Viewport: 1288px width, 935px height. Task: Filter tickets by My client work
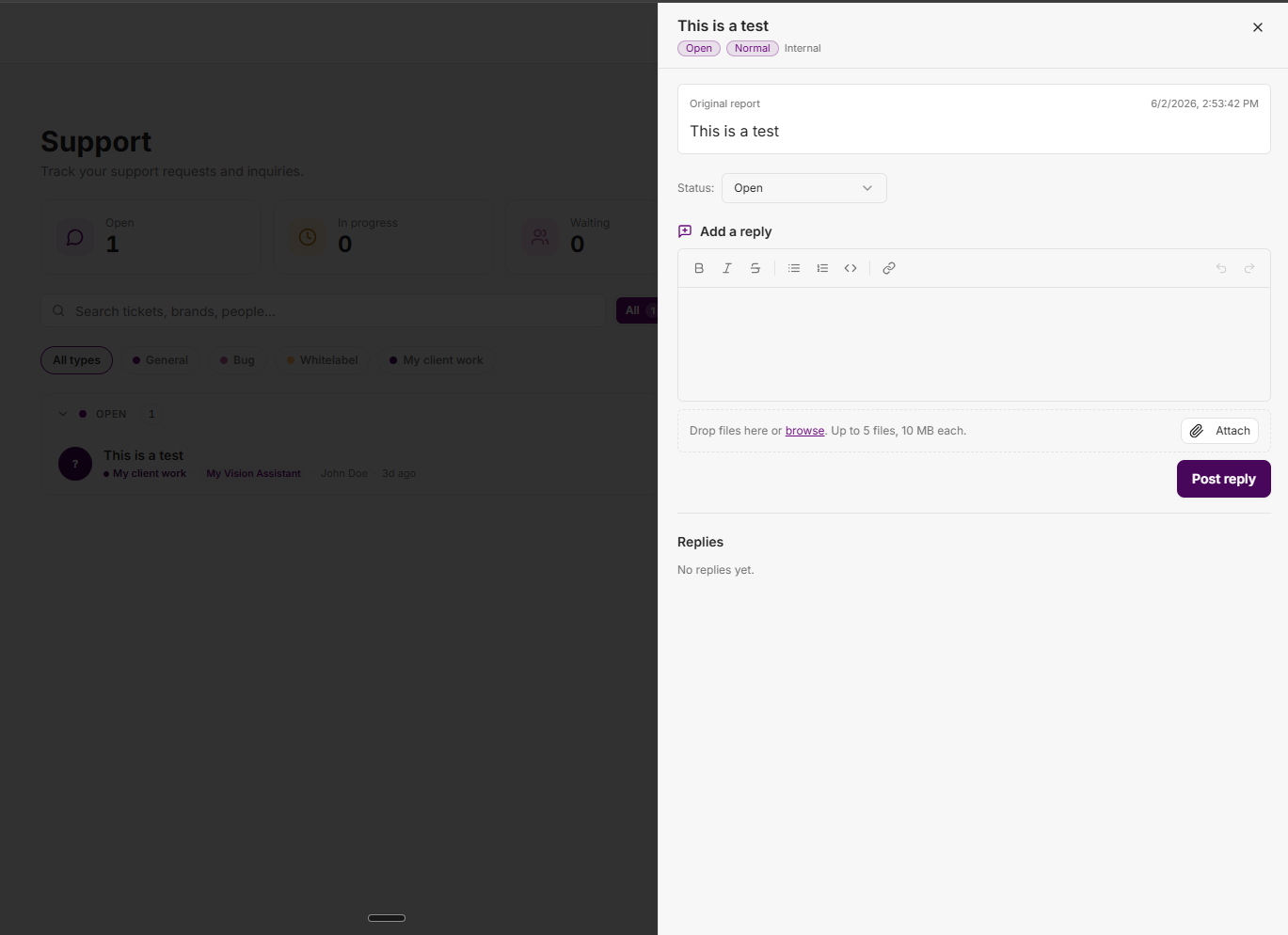pos(437,360)
